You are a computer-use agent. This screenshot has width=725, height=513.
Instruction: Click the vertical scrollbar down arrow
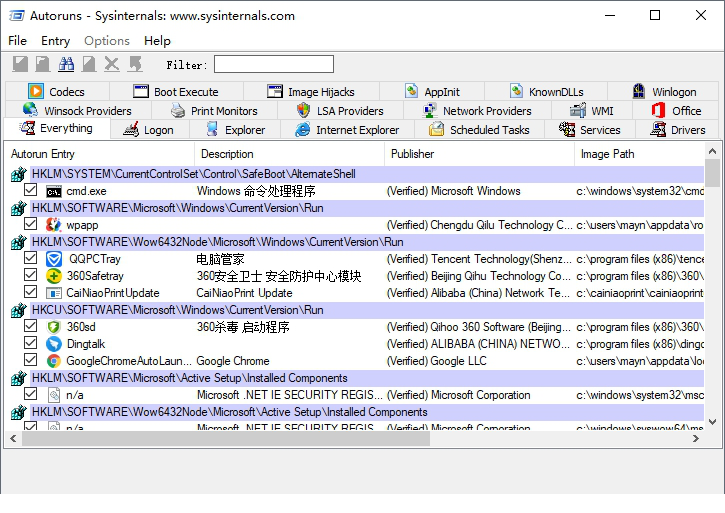(712, 422)
